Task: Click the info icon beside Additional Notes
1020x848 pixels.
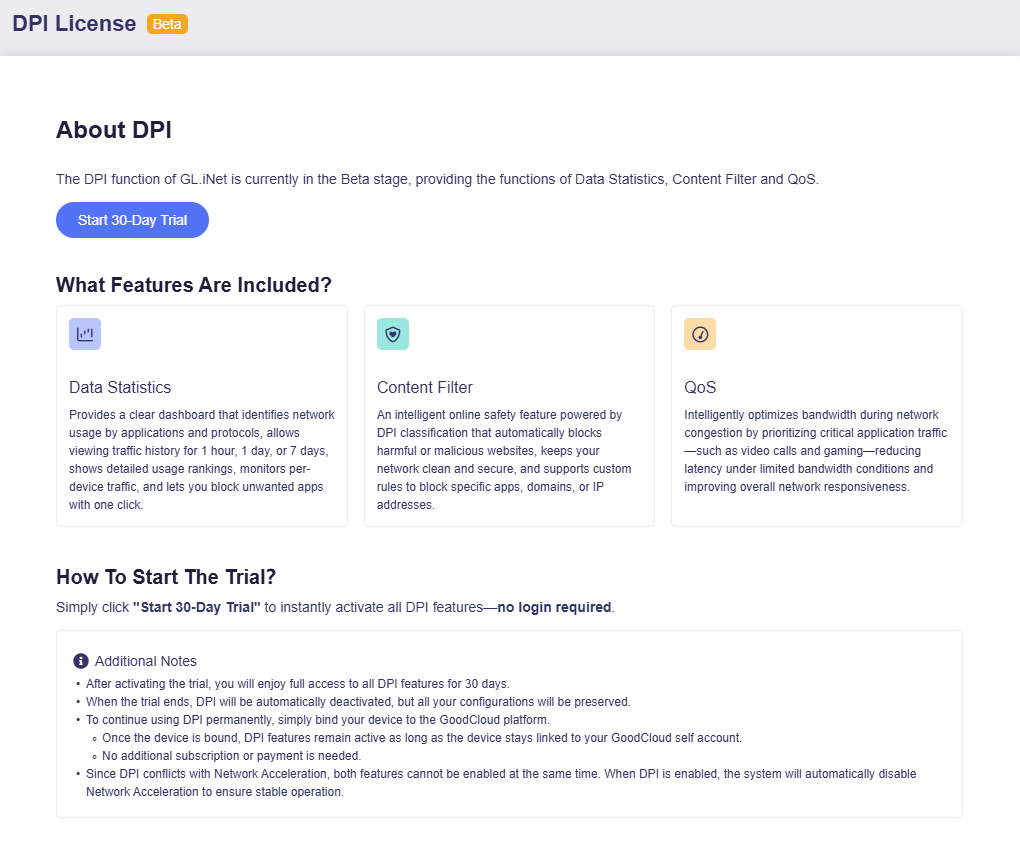Action: 79,661
